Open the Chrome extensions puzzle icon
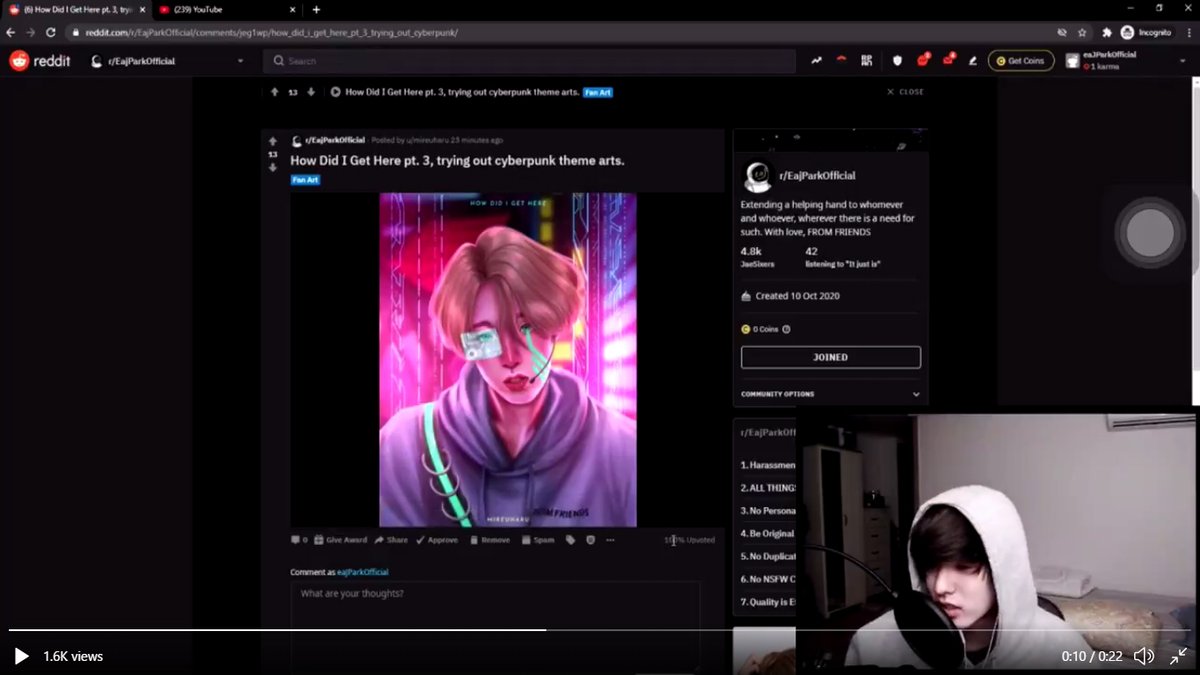 pos(1107,32)
